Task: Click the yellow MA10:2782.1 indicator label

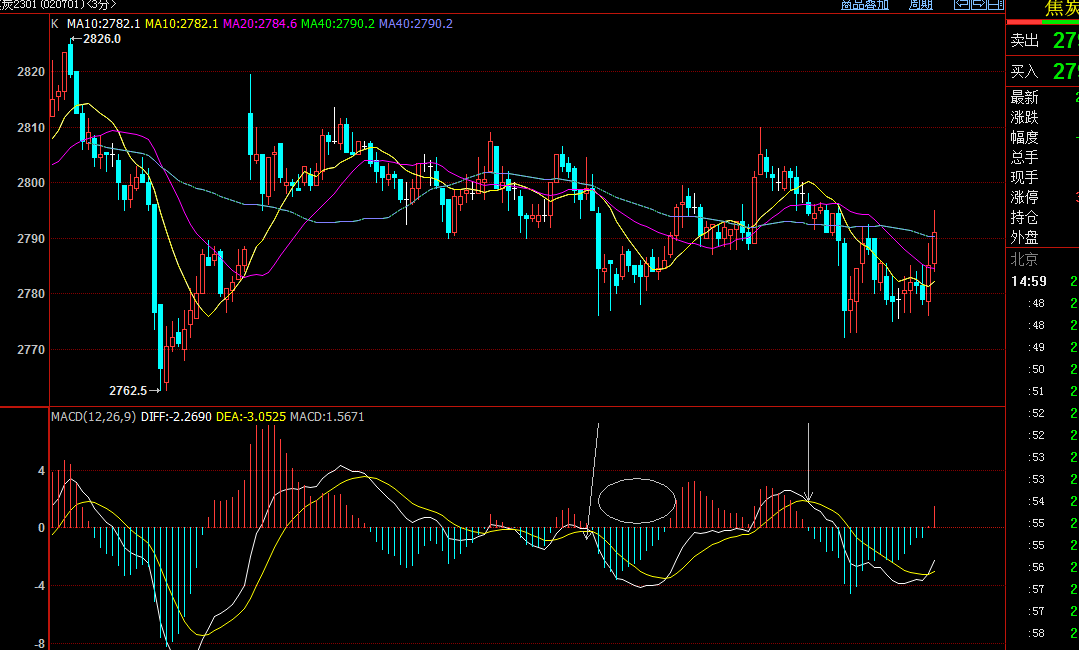Action: pos(182,23)
